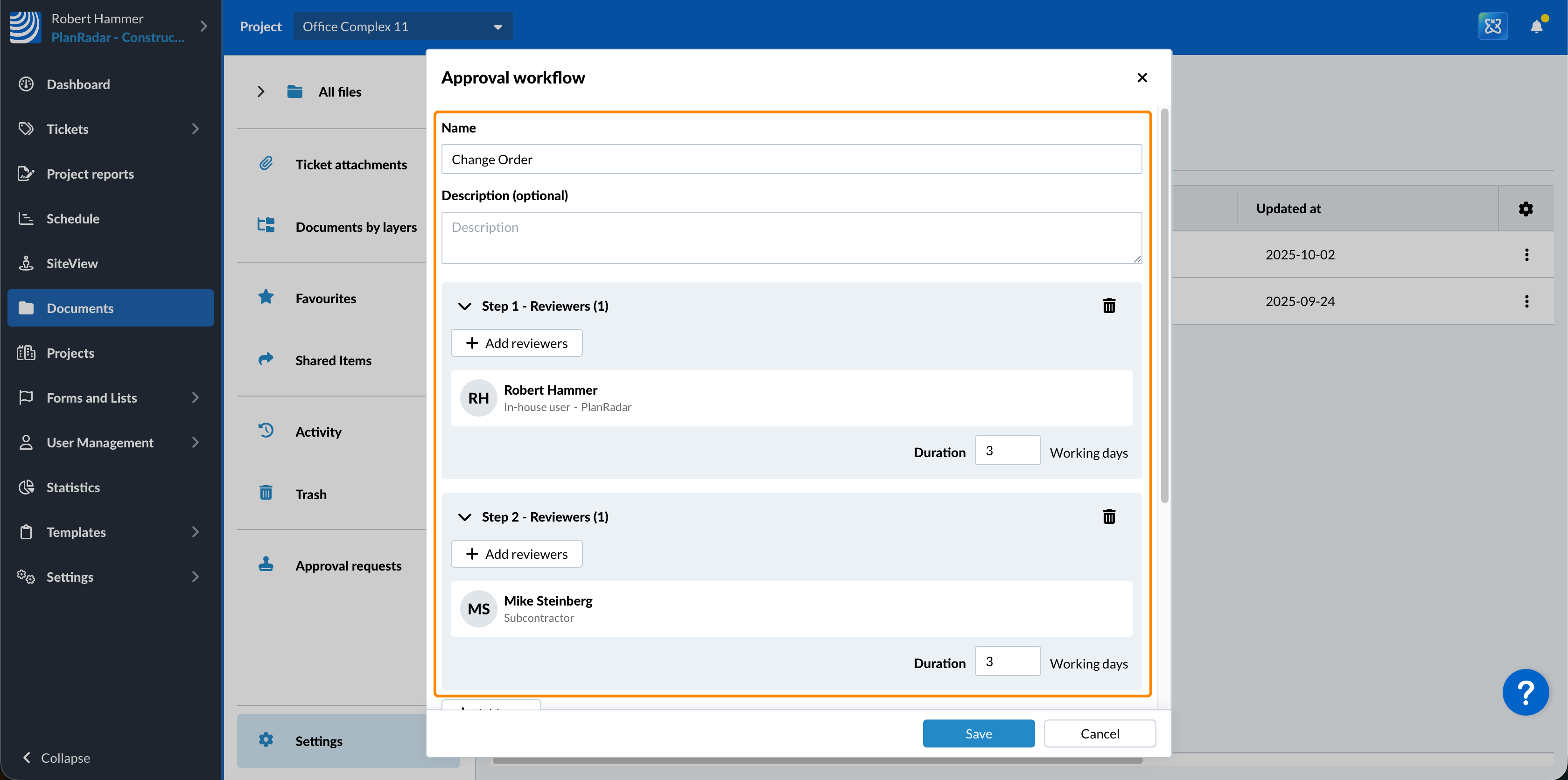The height and width of the screenshot is (780, 1568).
Task: Save the approval workflow
Action: click(x=978, y=733)
